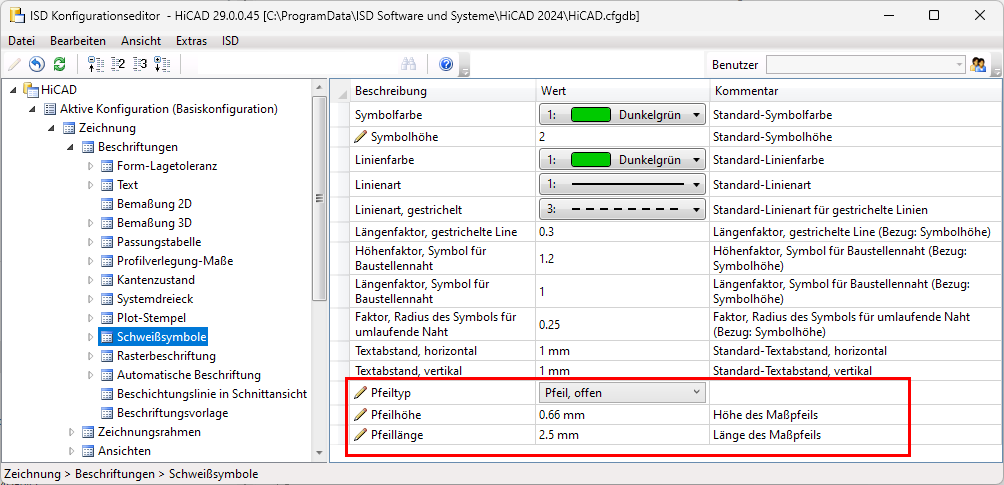Refresh the configuration with green arrows icon
This screenshot has height=485, width=1004.
pos(60,64)
